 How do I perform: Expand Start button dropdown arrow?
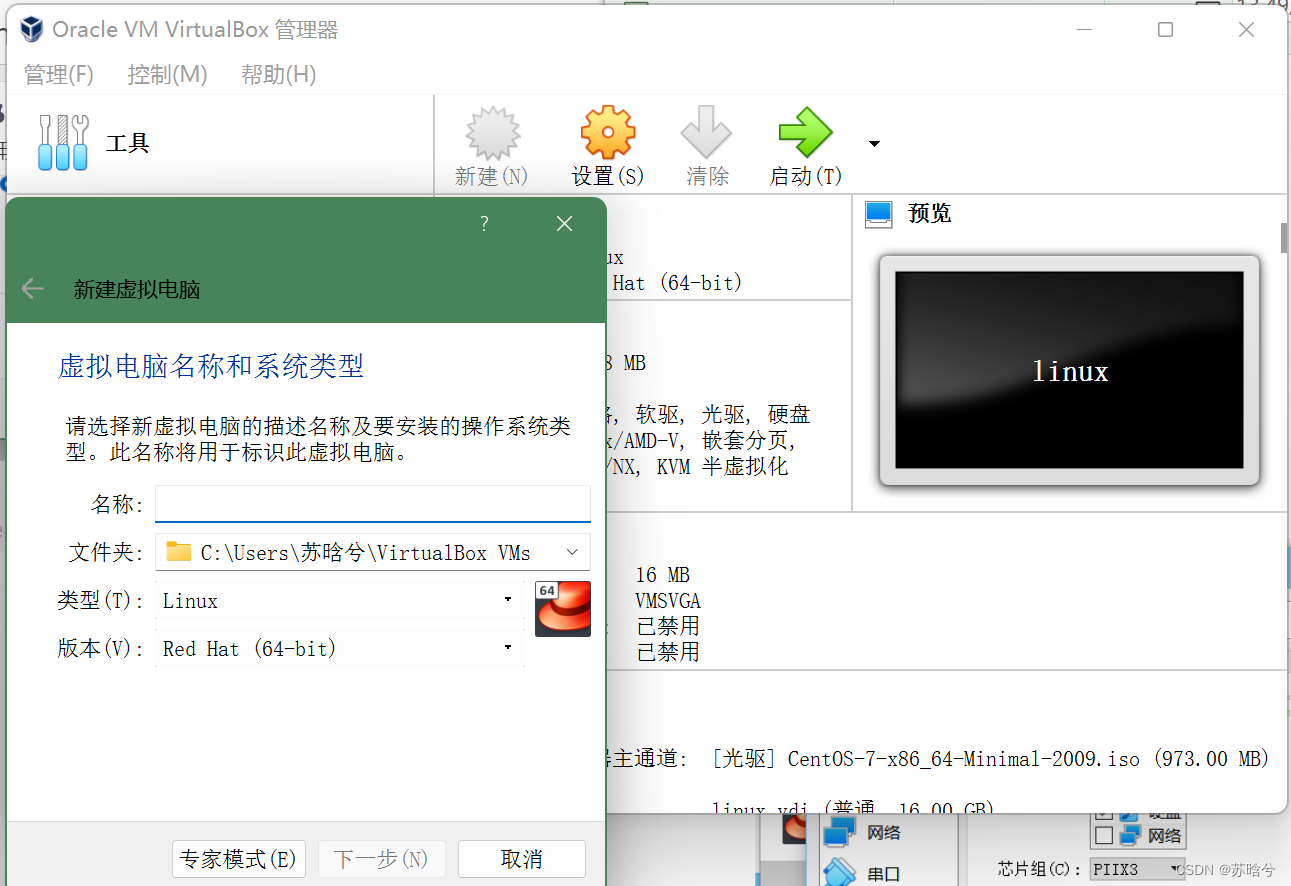coord(874,144)
